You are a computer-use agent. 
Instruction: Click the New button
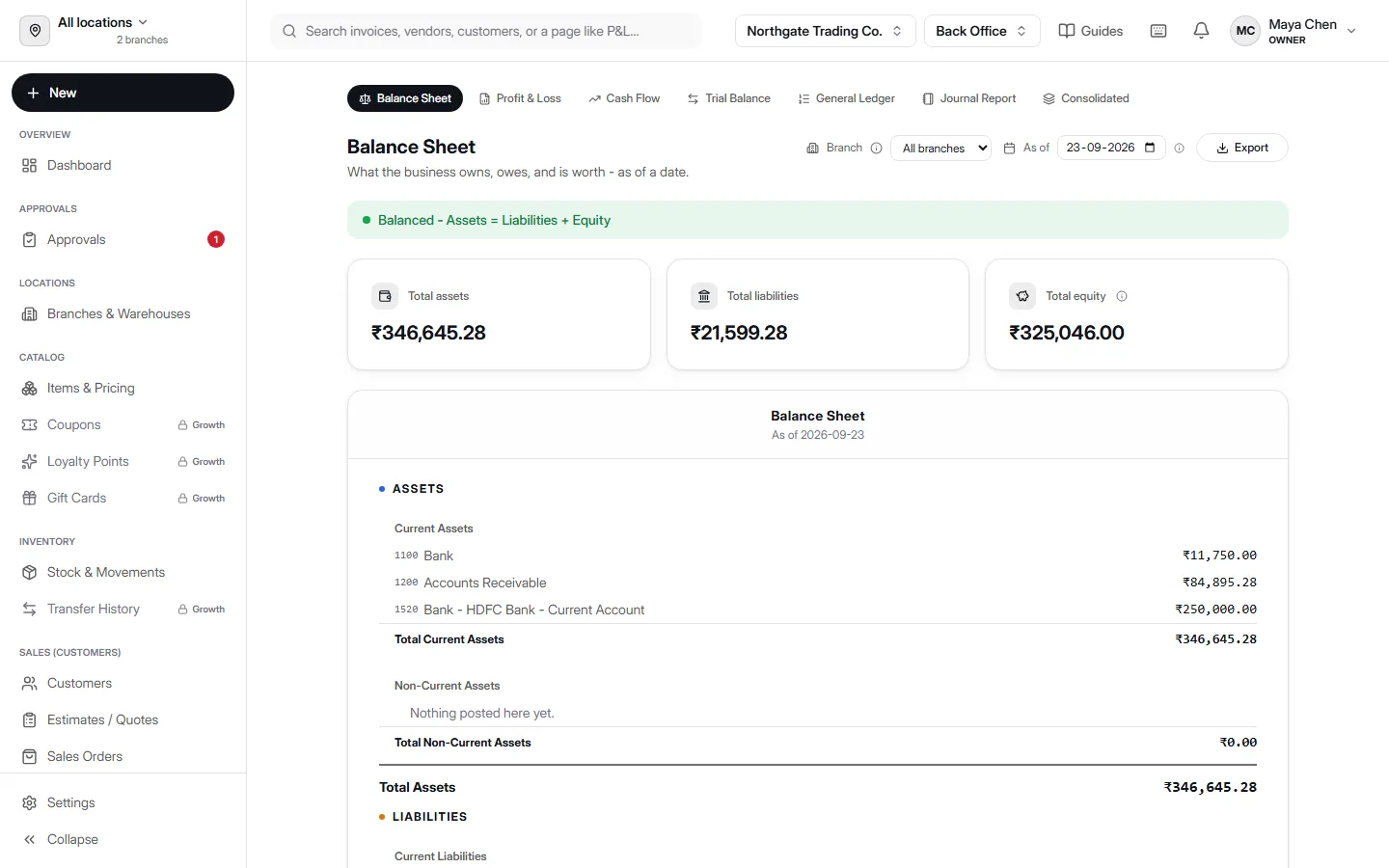(123, 93)
